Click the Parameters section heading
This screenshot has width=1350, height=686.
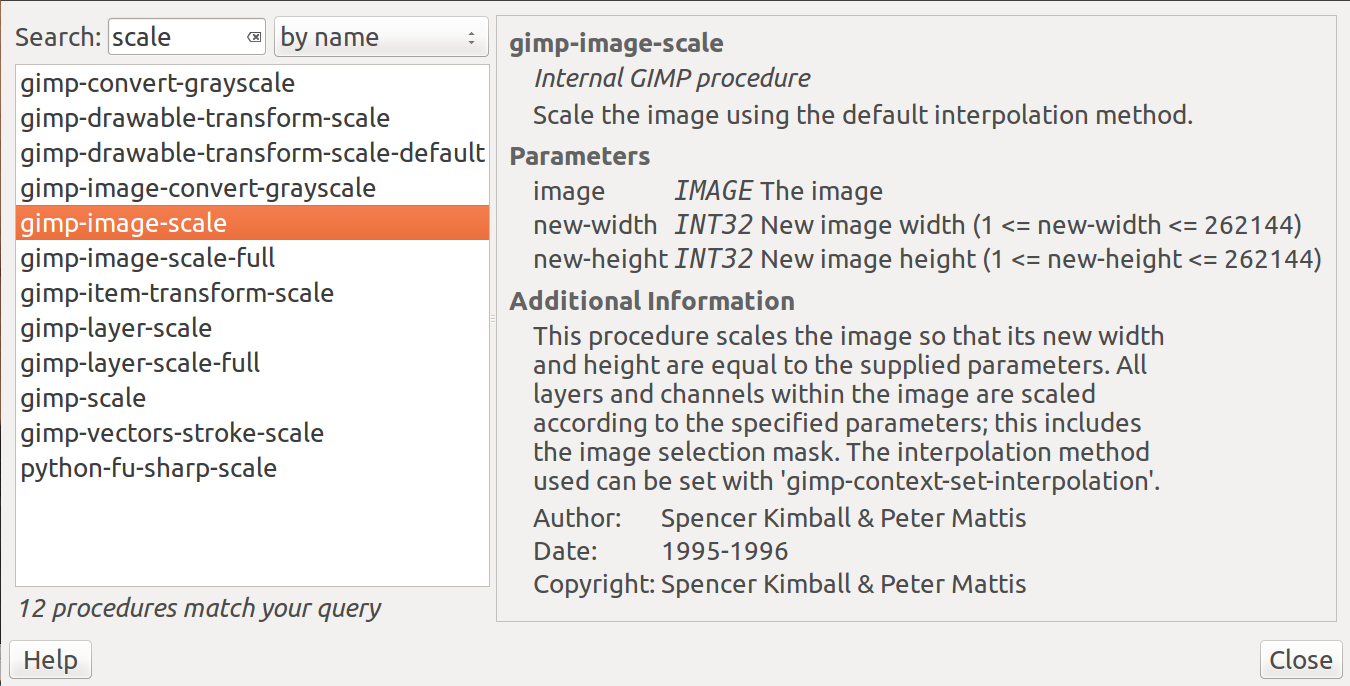coord(580,156)
